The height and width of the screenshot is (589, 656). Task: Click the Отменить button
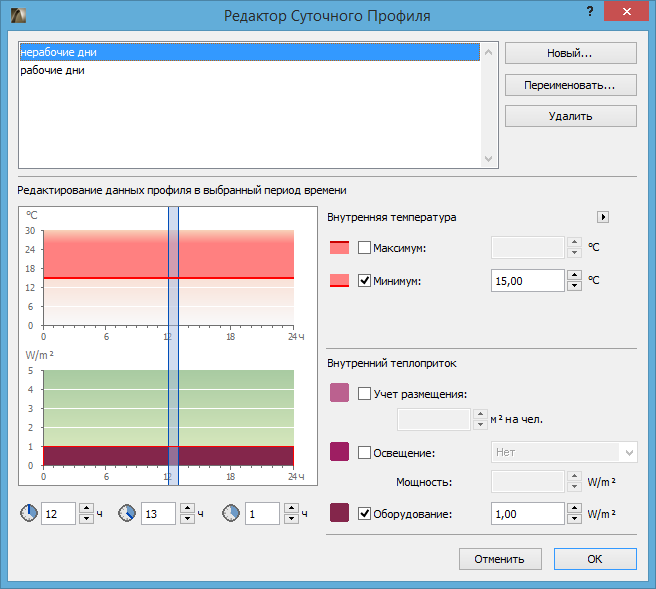(500, 559)
